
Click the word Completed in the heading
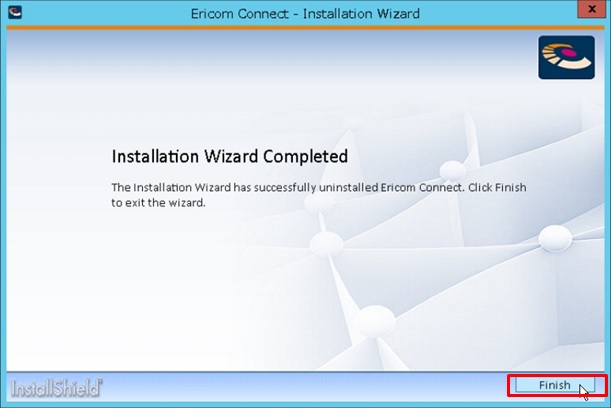(305, 156)
